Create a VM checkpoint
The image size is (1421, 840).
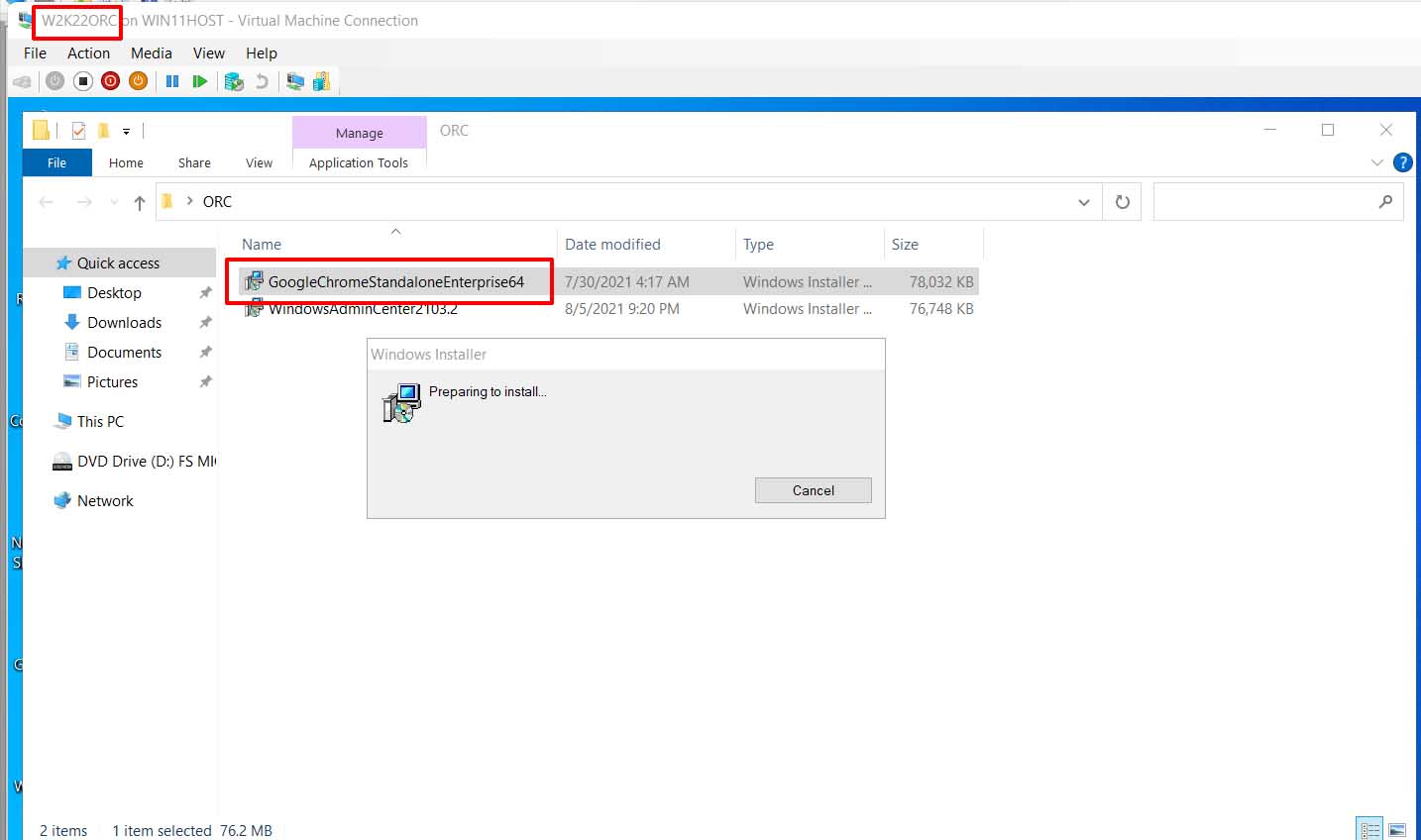234,81
